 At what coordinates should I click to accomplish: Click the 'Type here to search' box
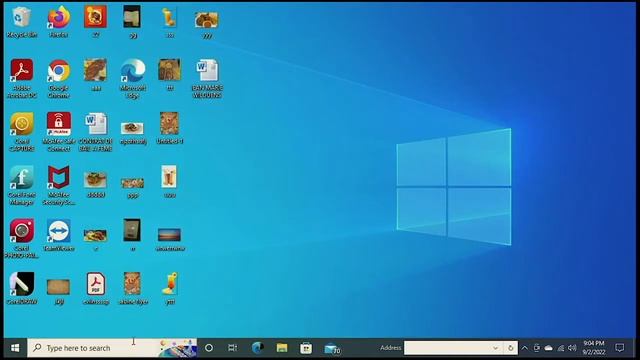coord(112,348)
